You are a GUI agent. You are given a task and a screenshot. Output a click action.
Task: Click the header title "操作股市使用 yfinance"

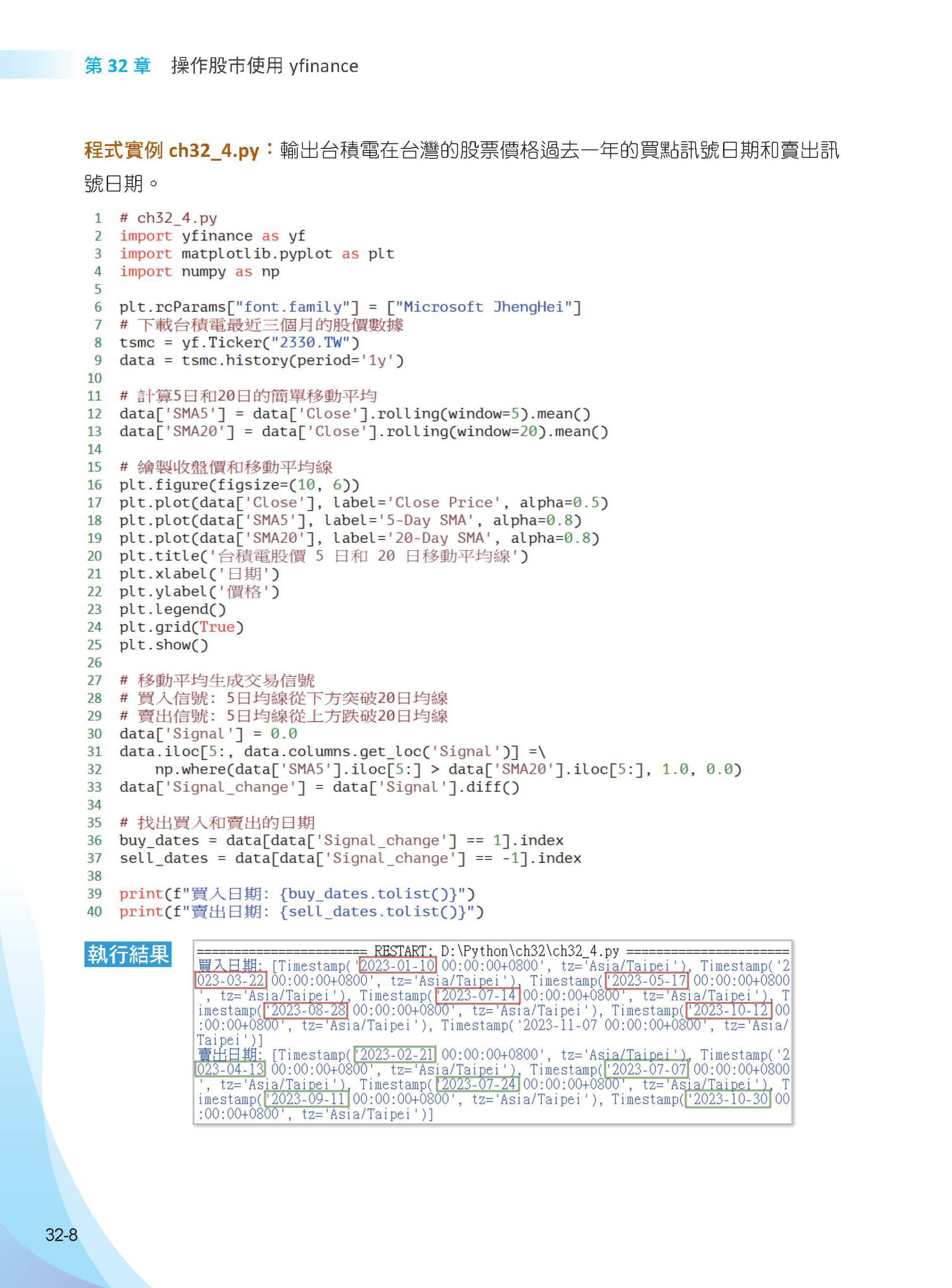pyautogui.click(x=265, y=66)
